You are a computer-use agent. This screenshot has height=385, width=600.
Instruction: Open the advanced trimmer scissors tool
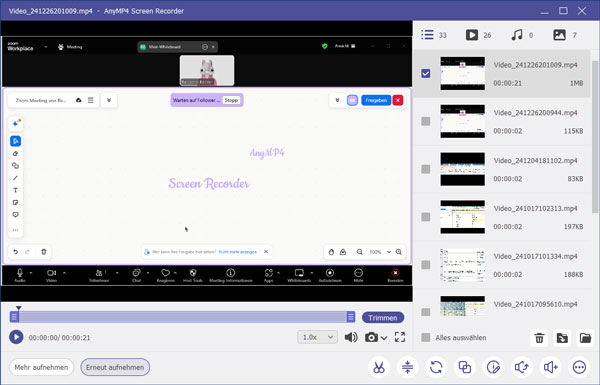coord(379,367)
